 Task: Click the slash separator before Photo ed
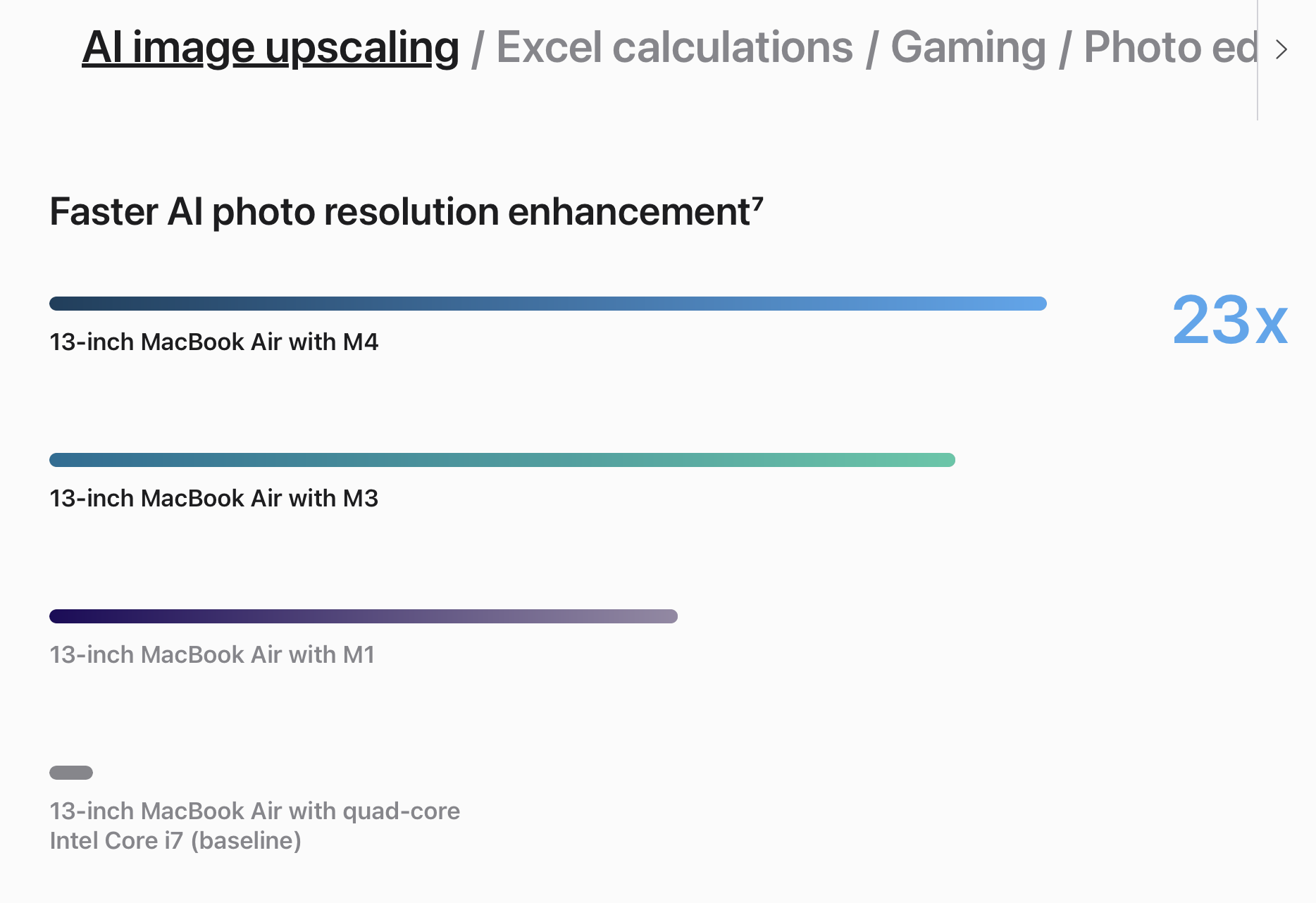pos(1065,49)
